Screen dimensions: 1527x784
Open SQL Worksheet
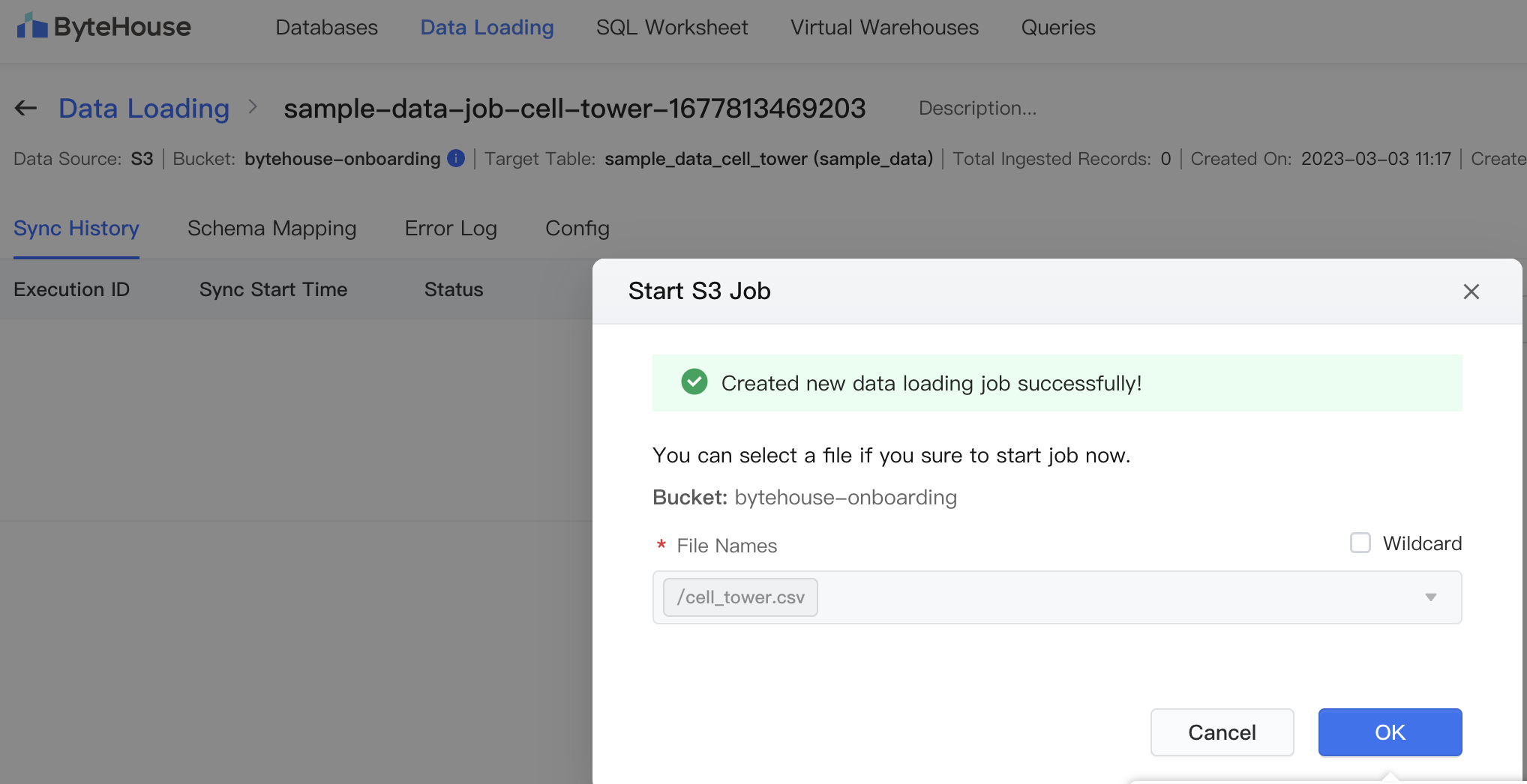coord(672,28)
